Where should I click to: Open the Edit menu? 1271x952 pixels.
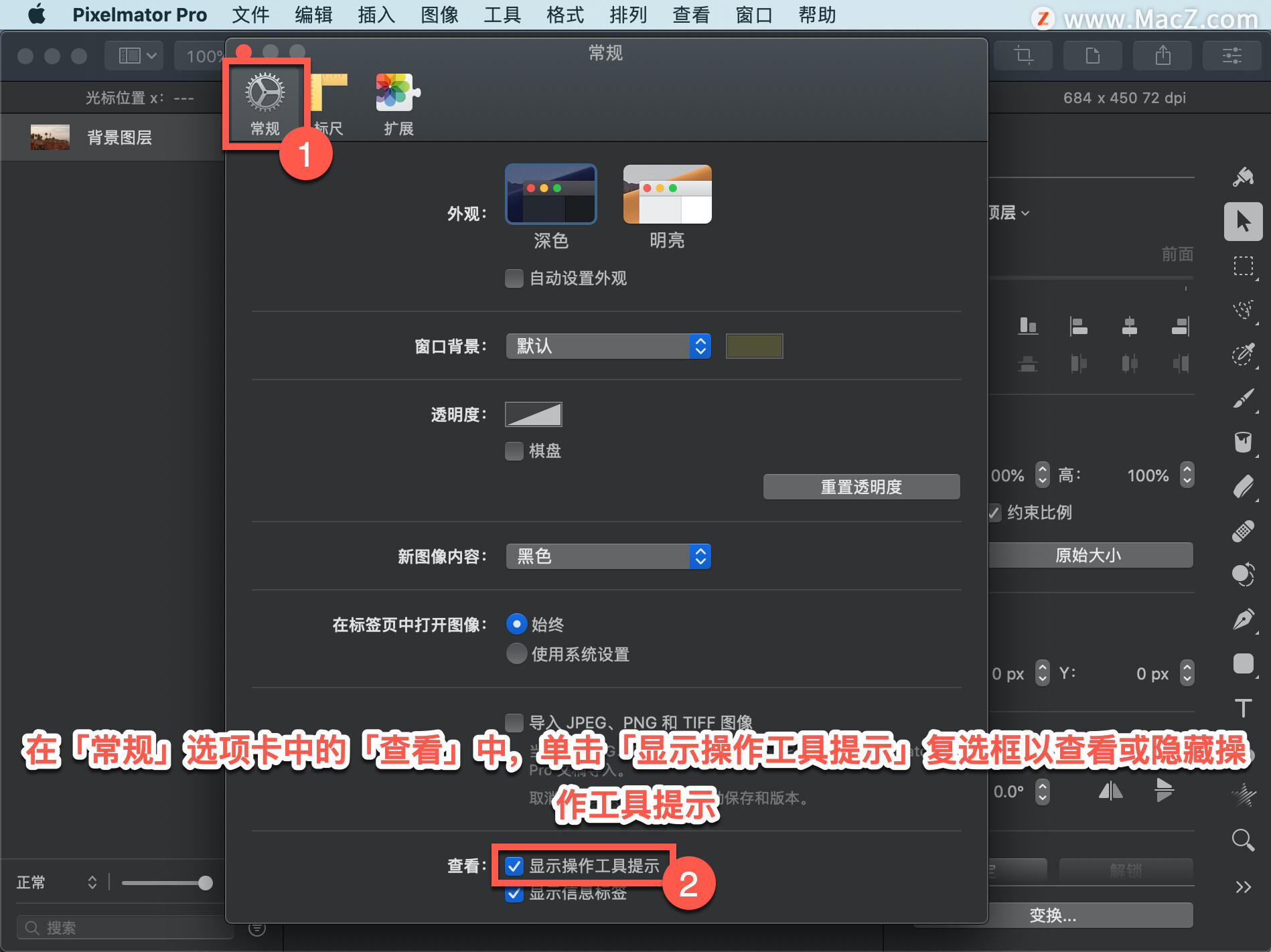pos(313,15)
